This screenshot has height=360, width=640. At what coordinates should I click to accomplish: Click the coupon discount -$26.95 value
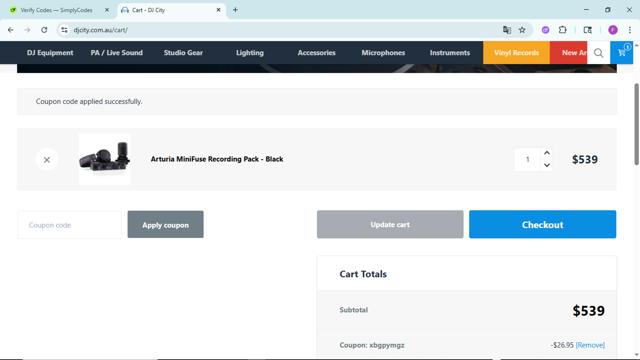pos(562,345)
